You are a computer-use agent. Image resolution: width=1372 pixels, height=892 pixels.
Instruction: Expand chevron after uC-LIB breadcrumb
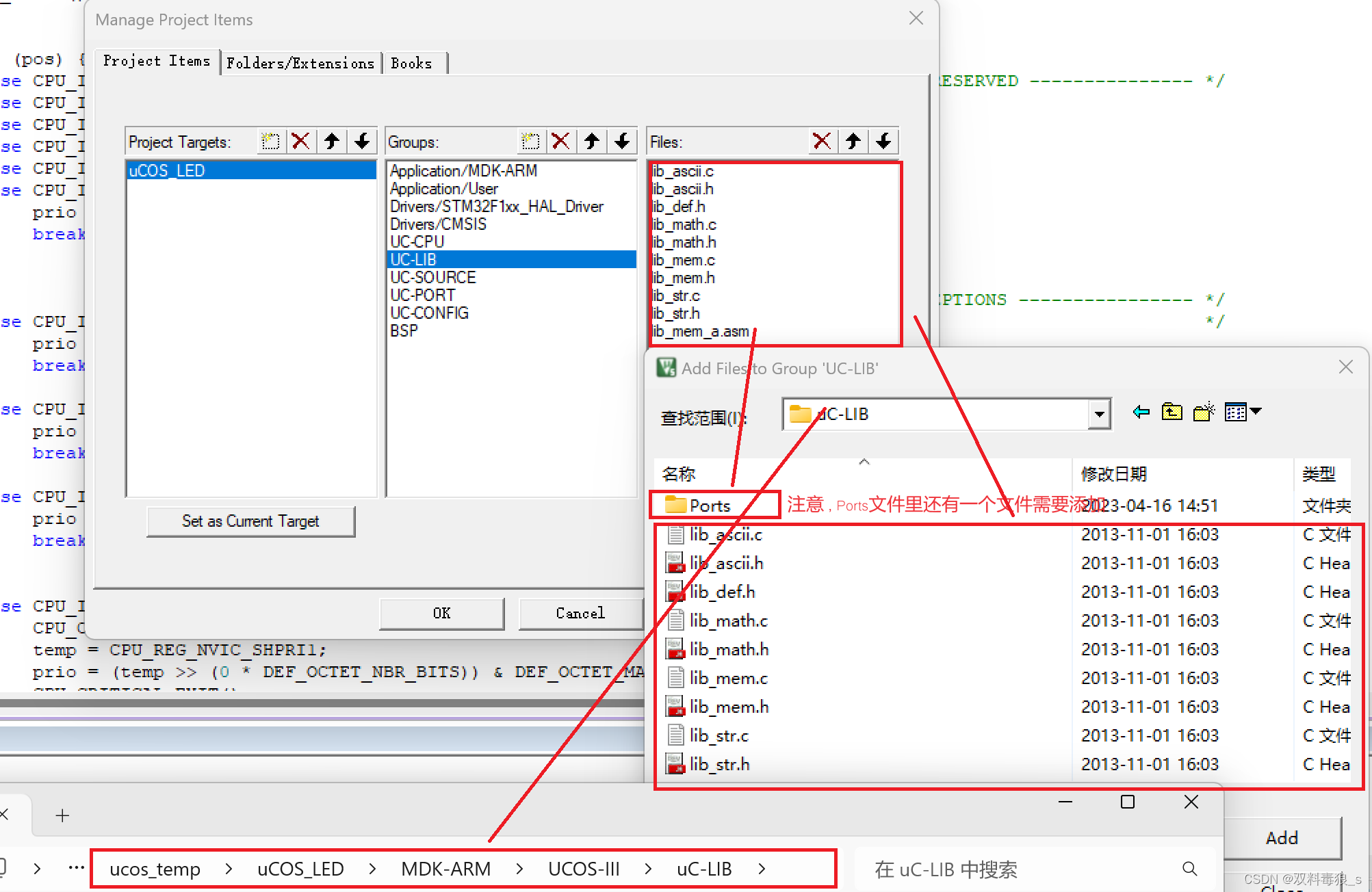(x=762, y=869)
